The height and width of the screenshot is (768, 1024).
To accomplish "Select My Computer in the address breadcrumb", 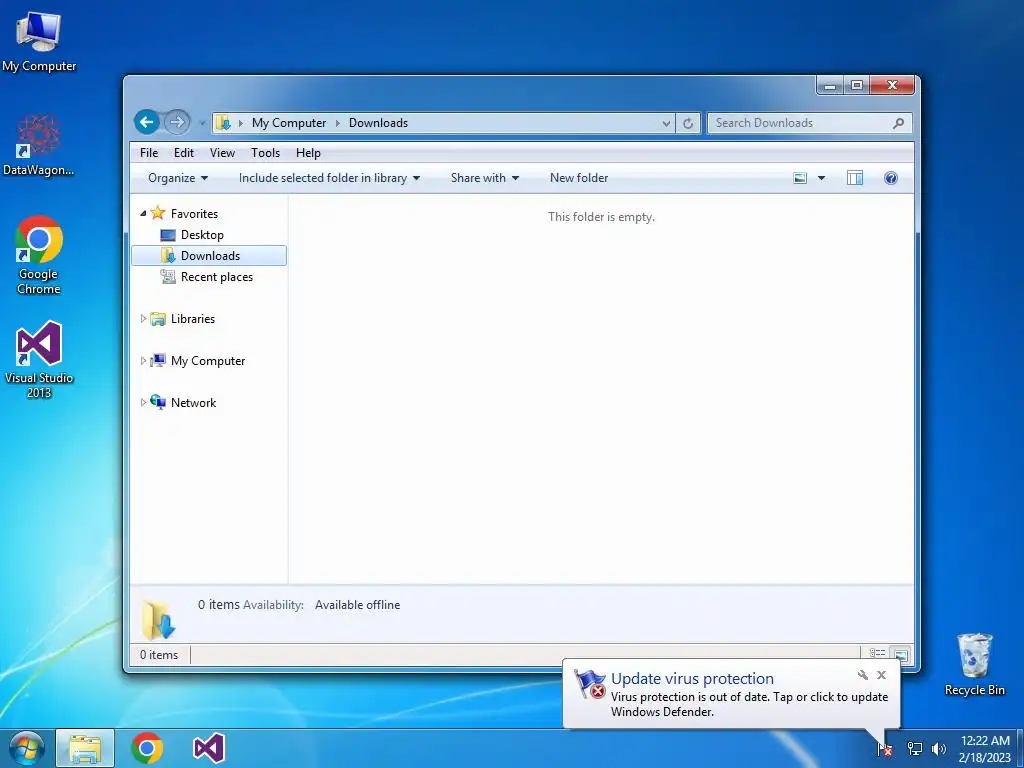I will (x=289, y=123).
